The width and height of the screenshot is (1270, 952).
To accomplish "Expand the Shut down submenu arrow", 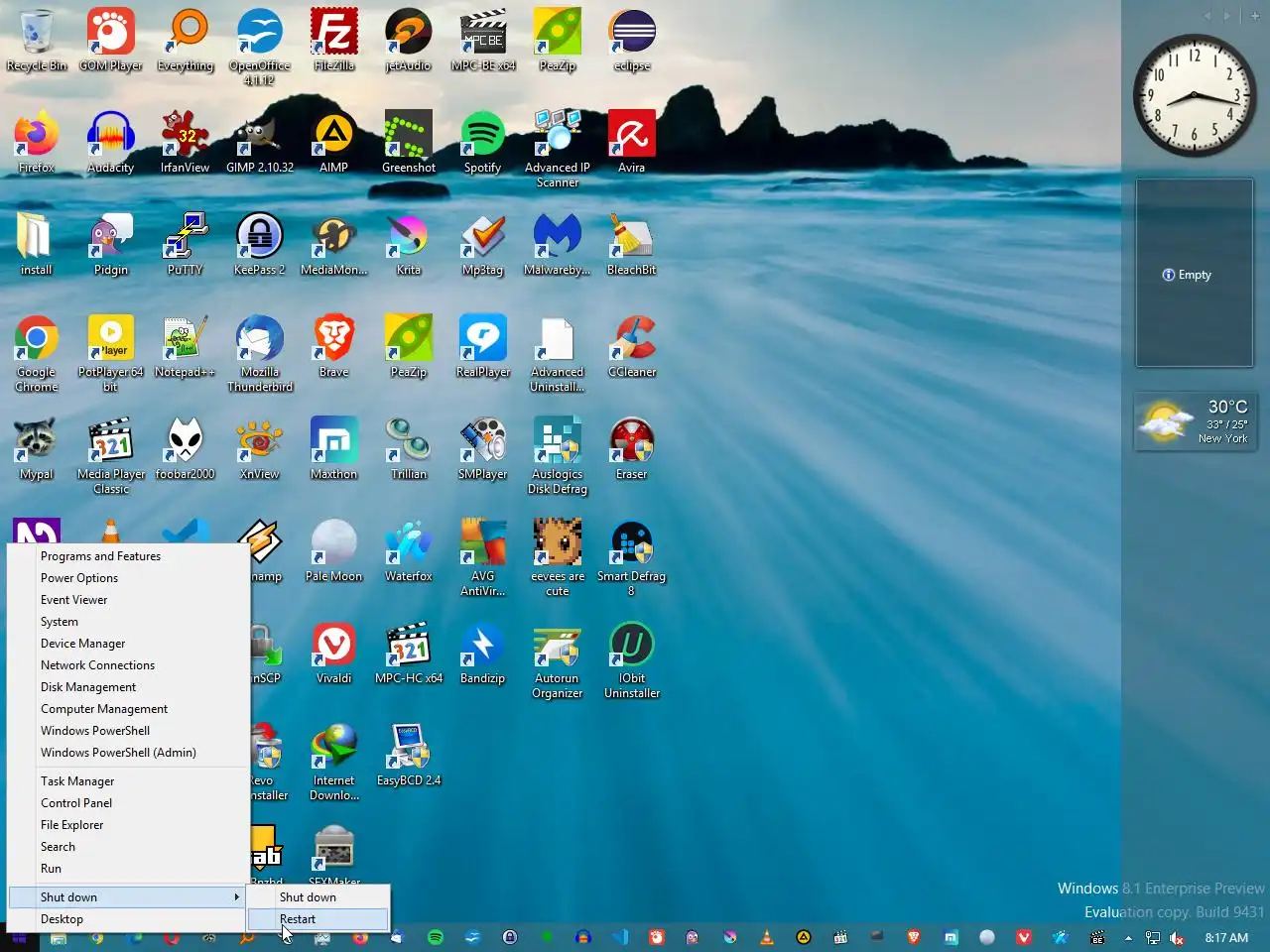I will pyautogui.click(x=236, y=897).
